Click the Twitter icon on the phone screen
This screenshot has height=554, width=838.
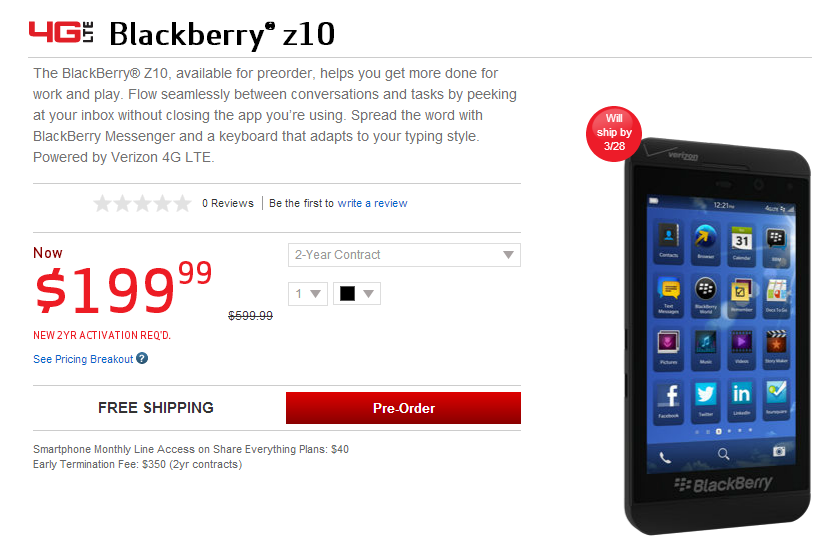pyautogui.click(x=705, y=398)
